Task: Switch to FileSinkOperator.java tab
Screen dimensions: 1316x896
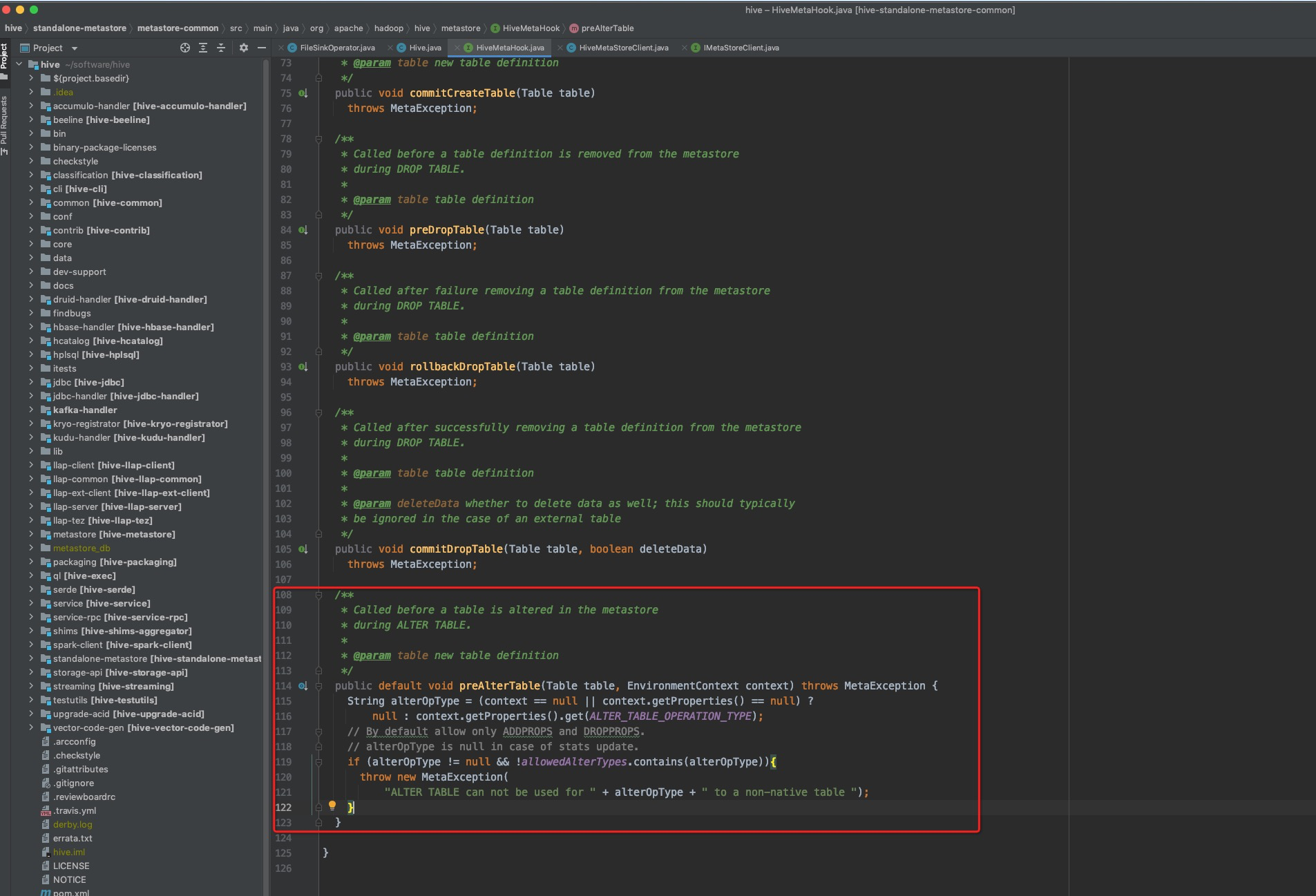Action: pyautogui.click(x=331, y=48)
